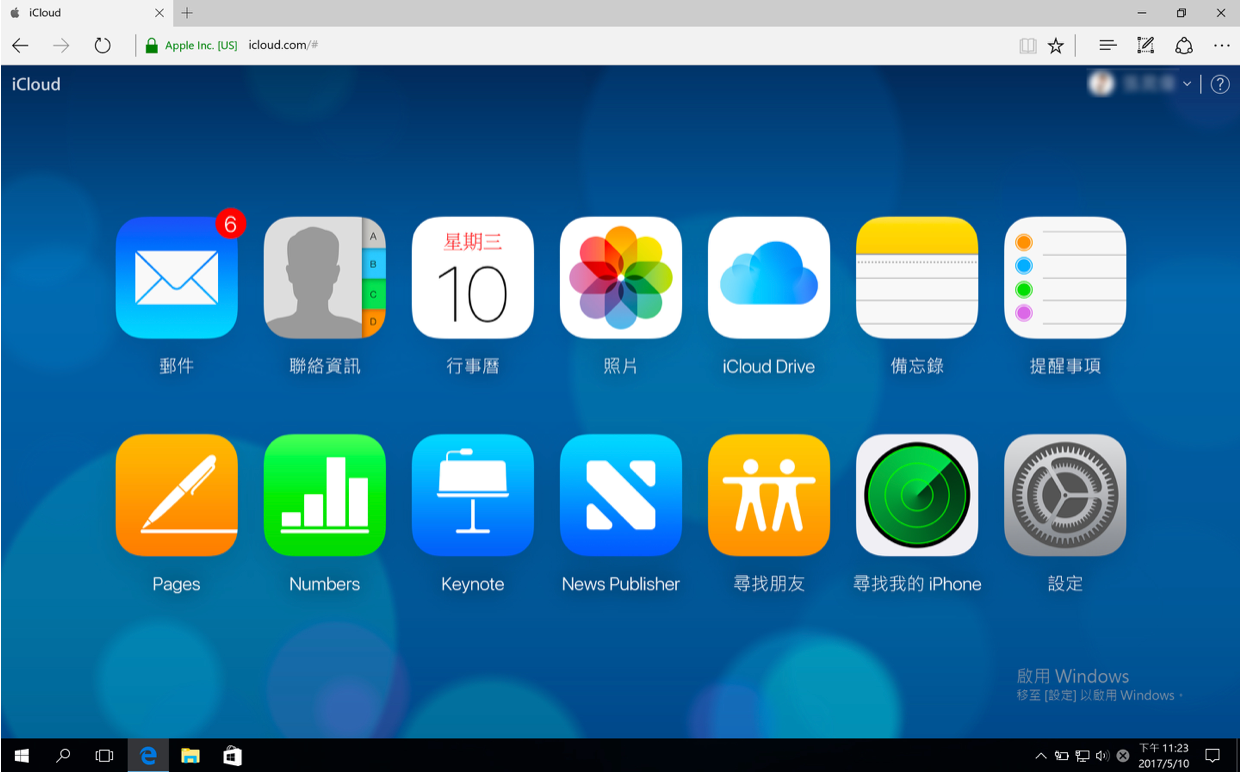1240x772 pixels.
Task: Toggle reading view book icon
Action: tap(1027, 45)
